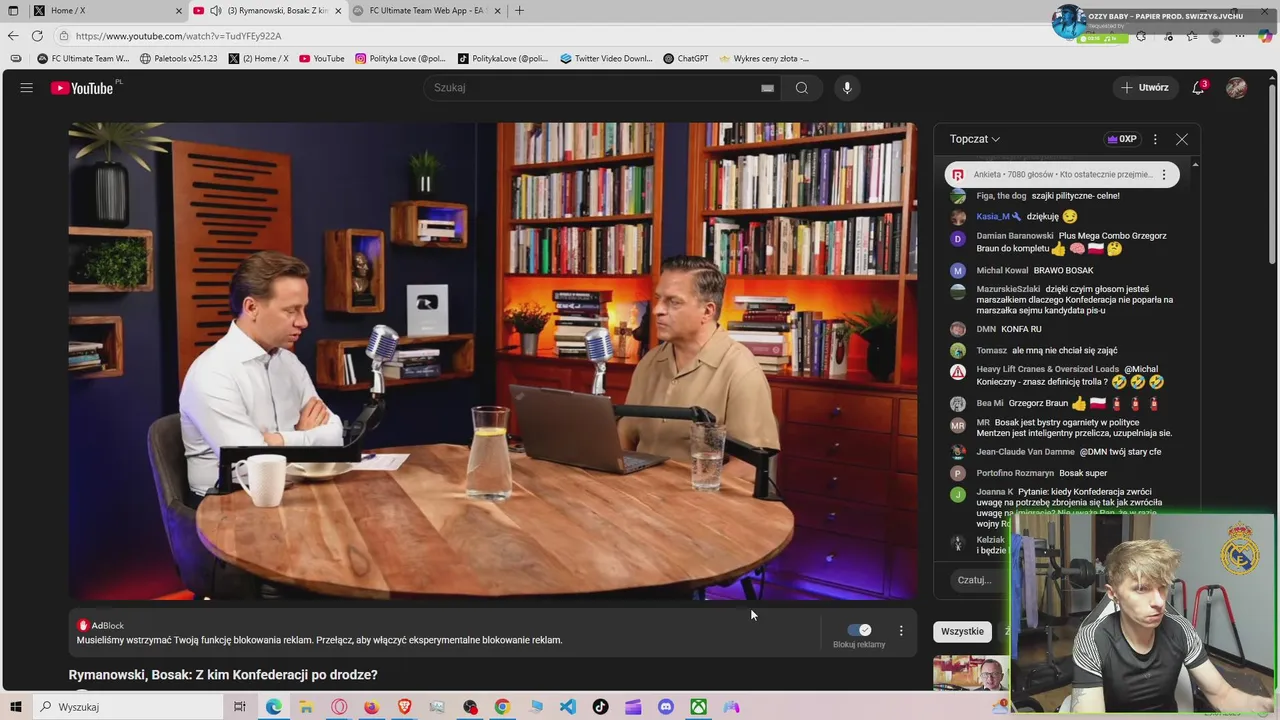Click the AdBlock logo icon

click(x=83, y=626)
